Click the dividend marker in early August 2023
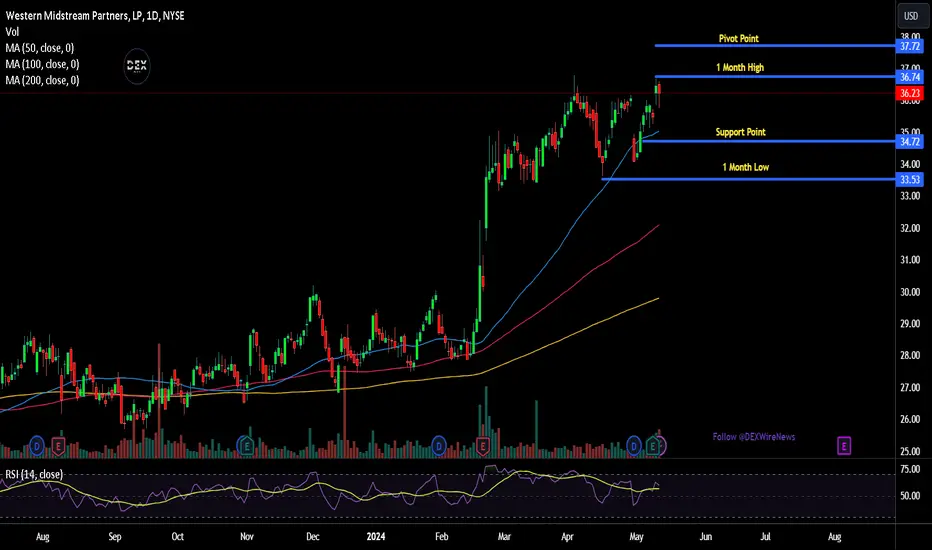932x550 pixels. pyautogui.click(x=37, y=445)
